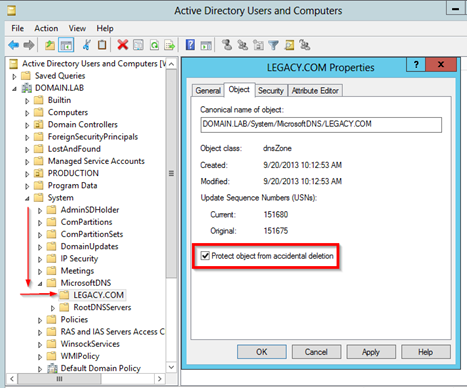The height and width of the screenshot is (388, 467).
Task: Switch to the Attribute Editor tab
Action: pyautogui.click(x=315, y=90)
